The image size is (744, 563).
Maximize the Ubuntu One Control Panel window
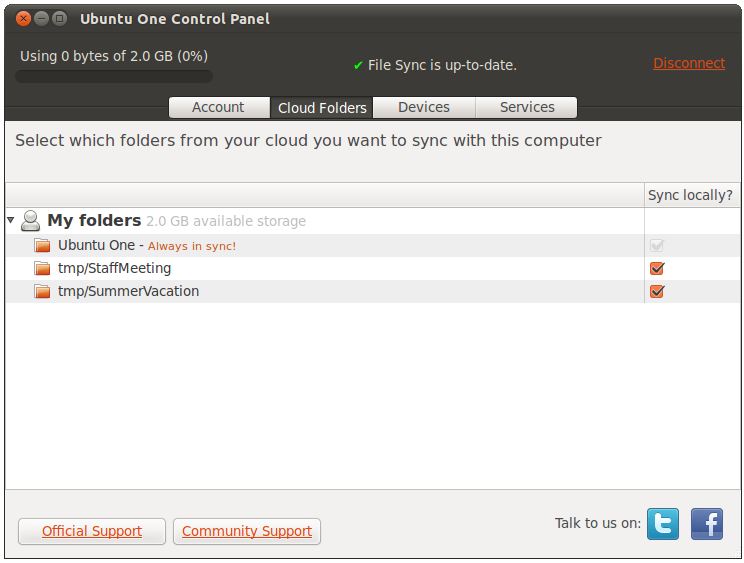tap(59, 18)
